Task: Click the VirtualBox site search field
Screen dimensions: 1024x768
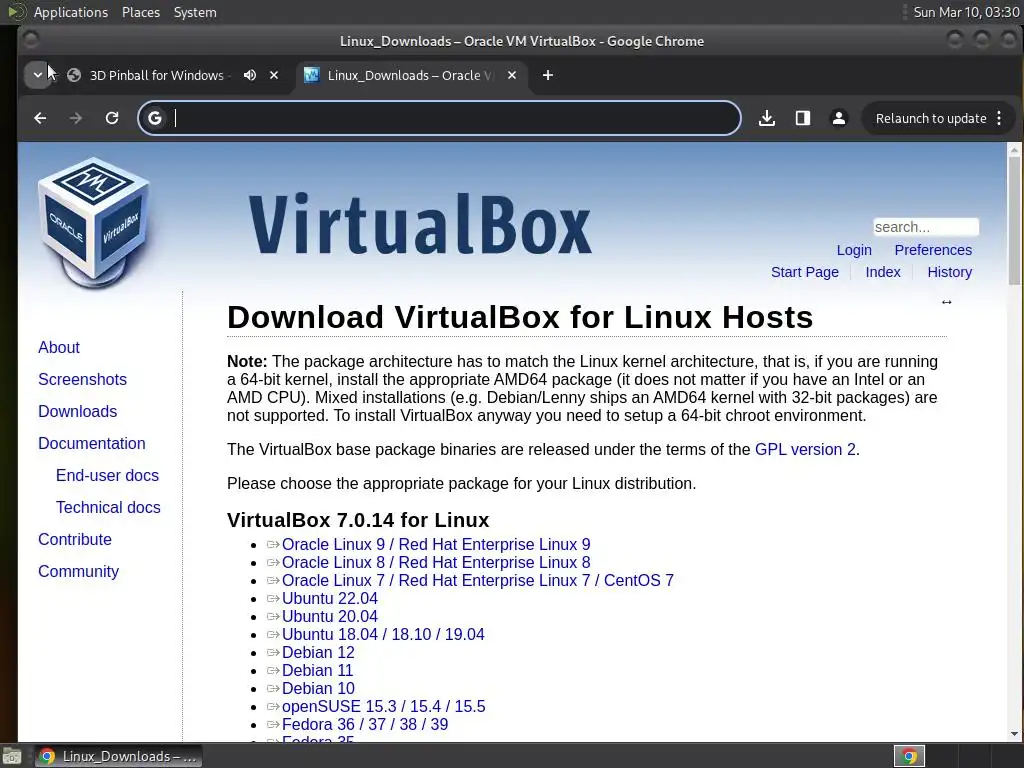Action: tap(926, 227)
